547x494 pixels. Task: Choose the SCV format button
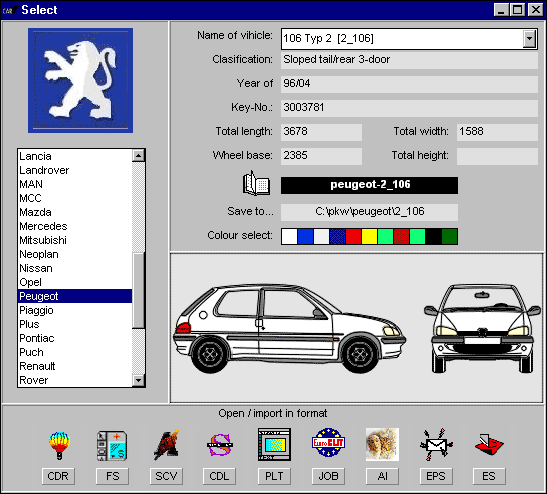pos(166,476)
